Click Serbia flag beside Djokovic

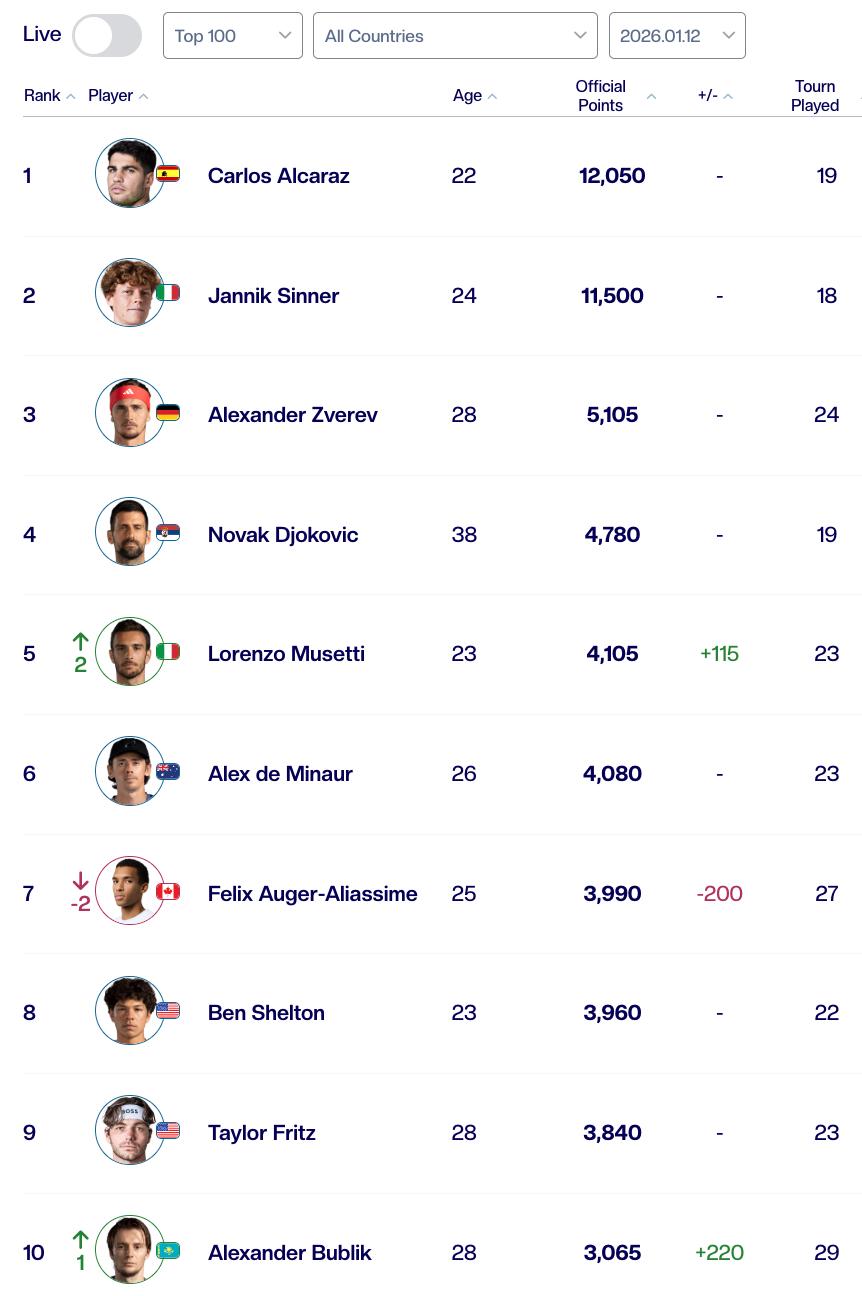tap(168, 532)
